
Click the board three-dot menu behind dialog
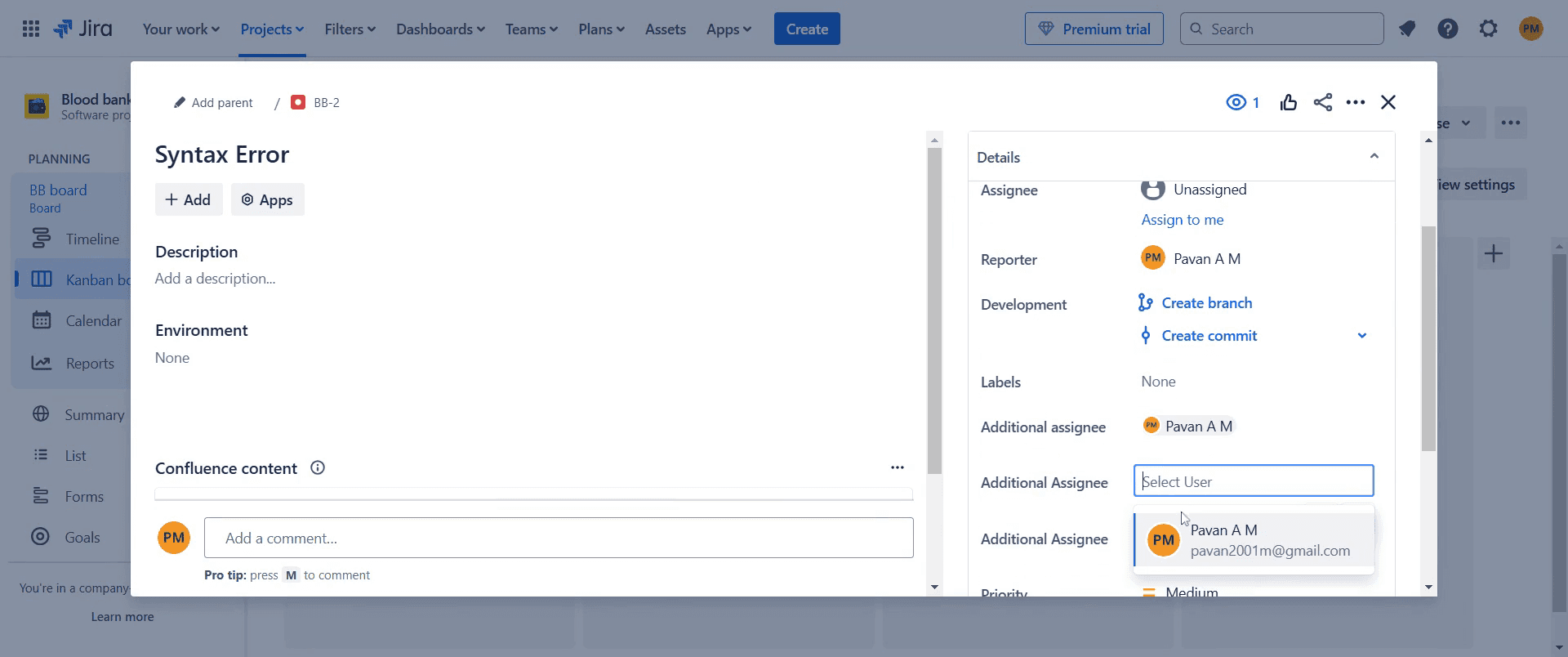(1511, 123)
